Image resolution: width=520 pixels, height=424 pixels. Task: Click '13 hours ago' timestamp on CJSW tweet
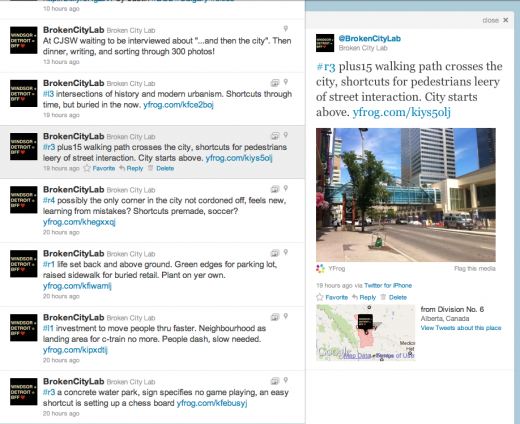point(61,62)
